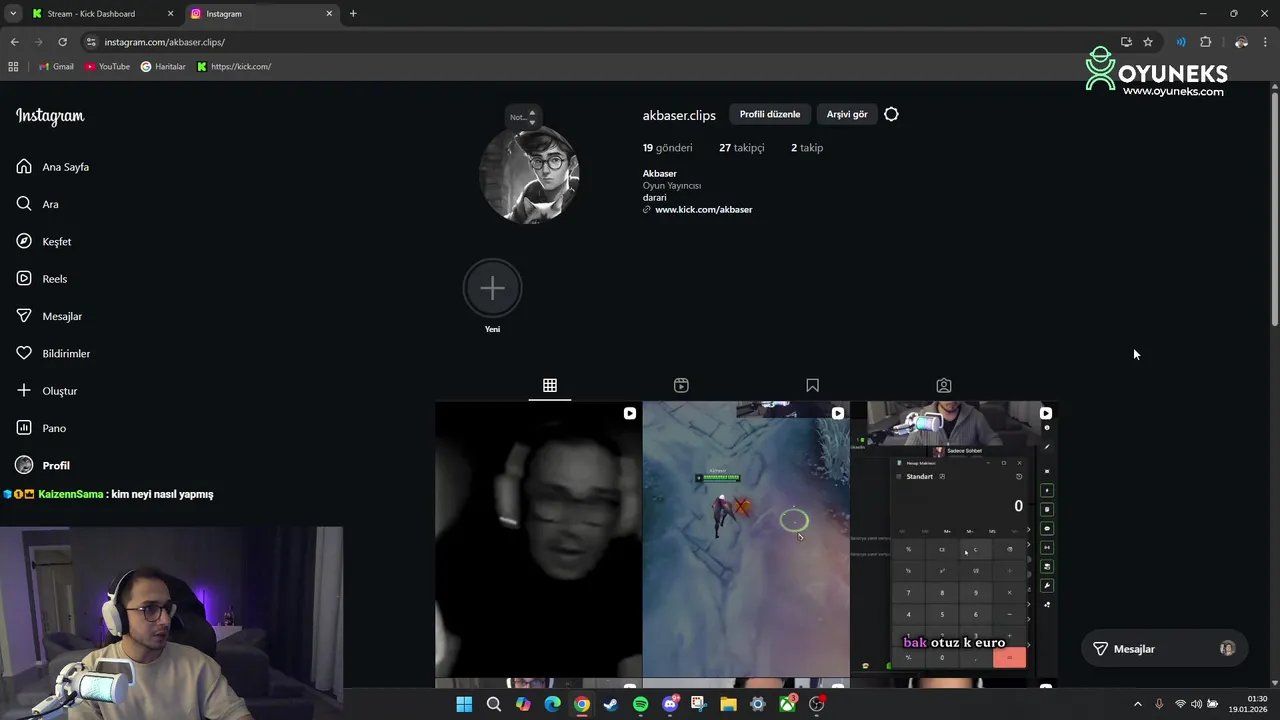
Task: Switch to Stream - Kick Dashboard tab
Action: pyautogui.click(x=91, y=14)
